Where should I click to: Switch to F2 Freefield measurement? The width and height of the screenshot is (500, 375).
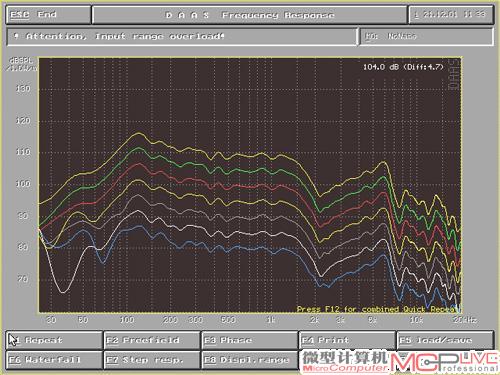click(152, 340)
